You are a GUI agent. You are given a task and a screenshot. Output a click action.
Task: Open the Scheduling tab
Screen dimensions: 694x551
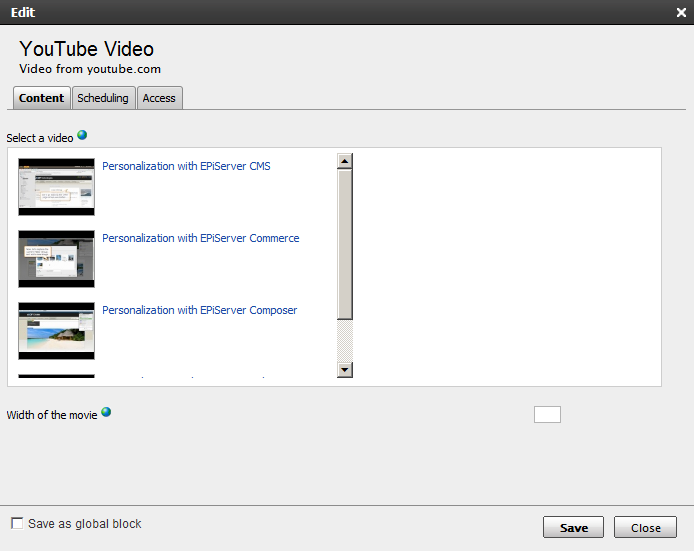(x=103, y=98)
